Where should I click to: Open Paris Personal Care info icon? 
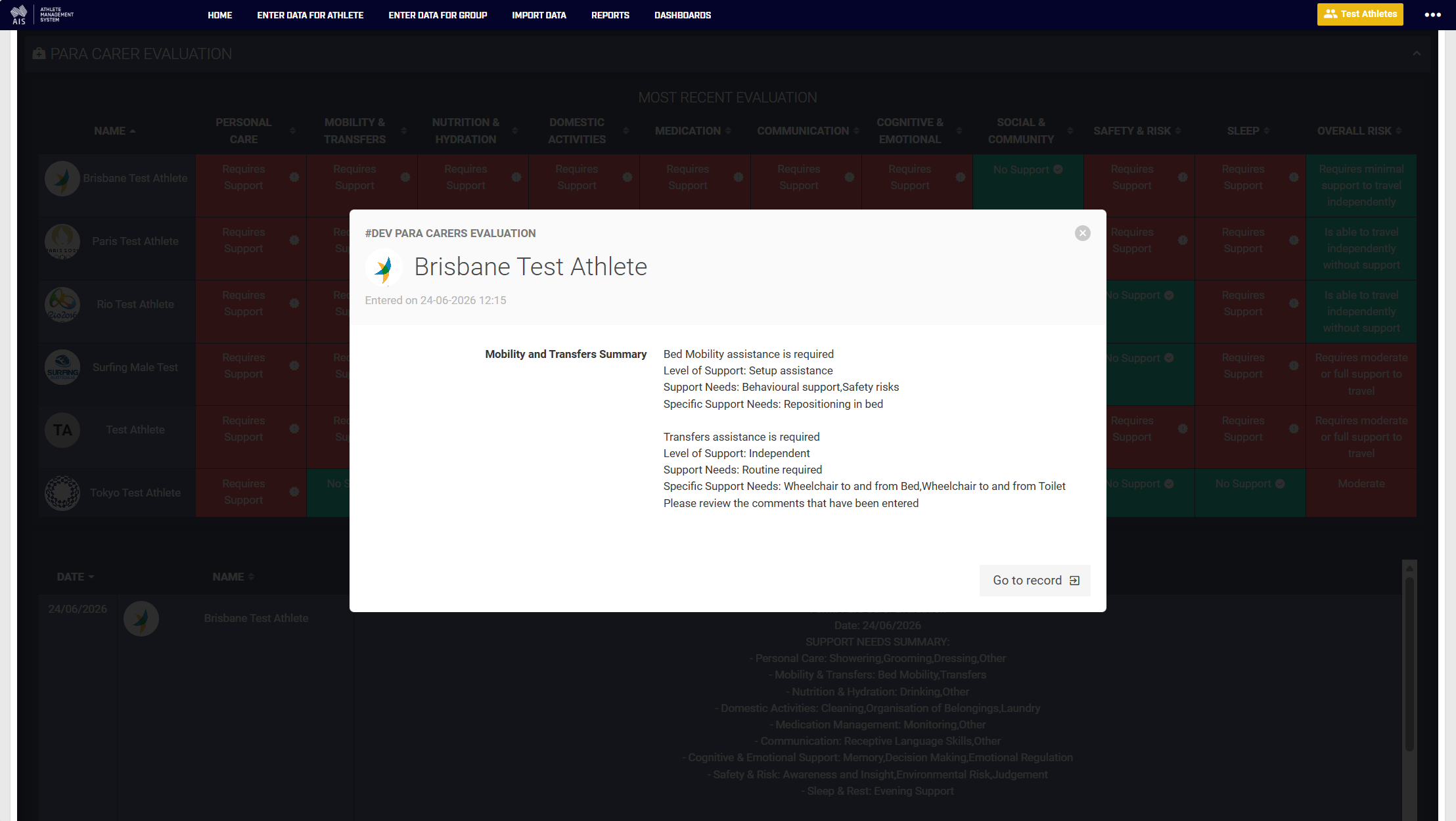click(x=294, y=240)
